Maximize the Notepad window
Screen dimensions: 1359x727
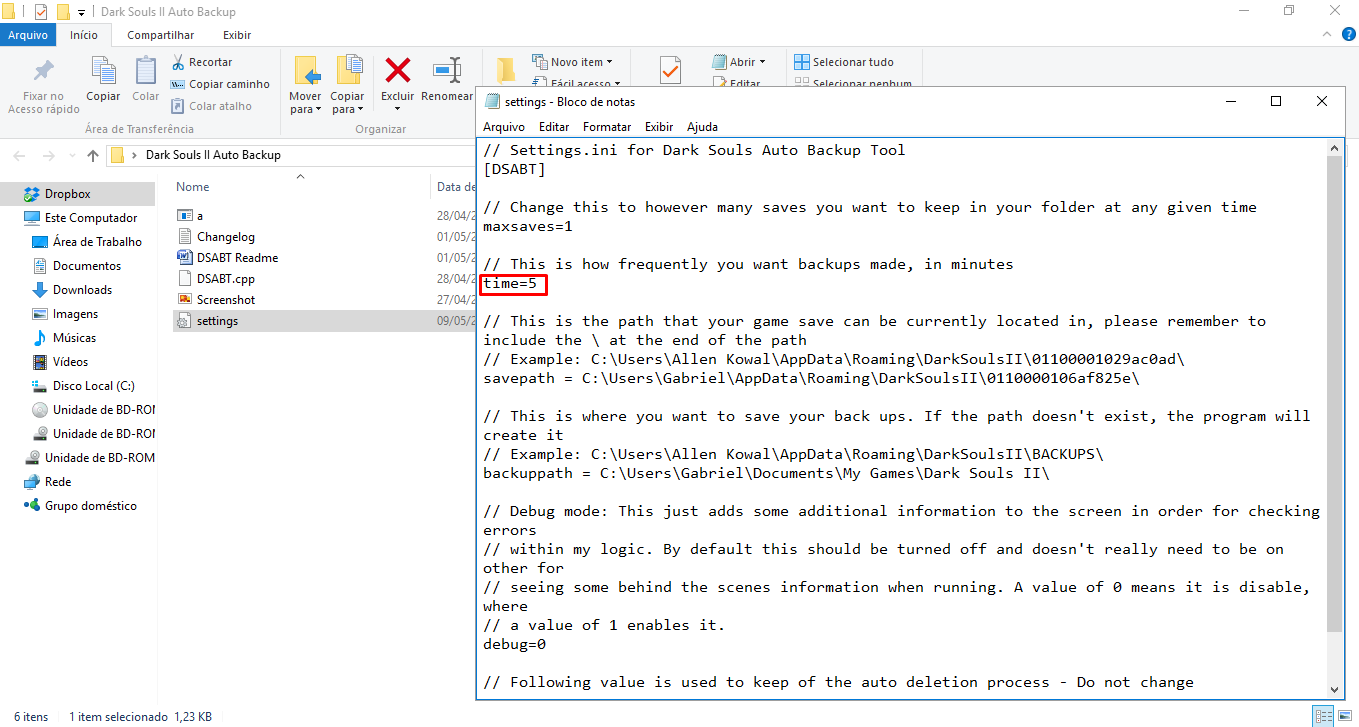1276,101
